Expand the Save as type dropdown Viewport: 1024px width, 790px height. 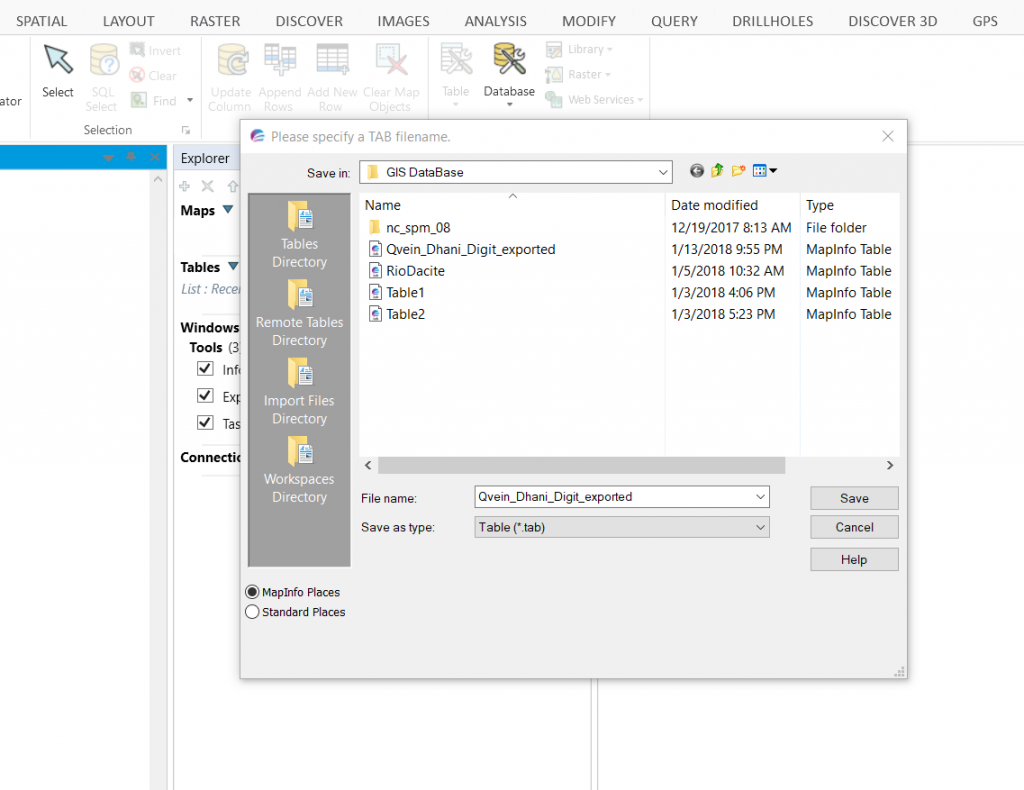[760, 527]
